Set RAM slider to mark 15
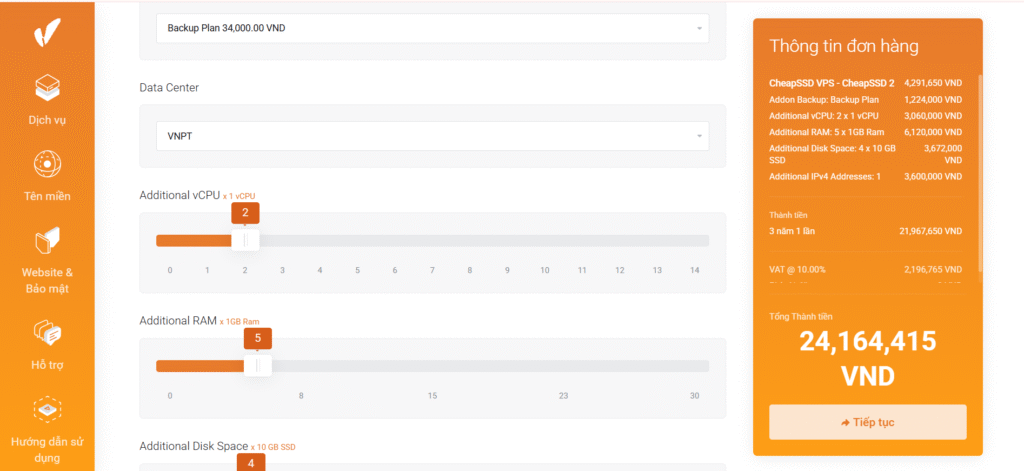1024x471 pixels. click(432, 366)
